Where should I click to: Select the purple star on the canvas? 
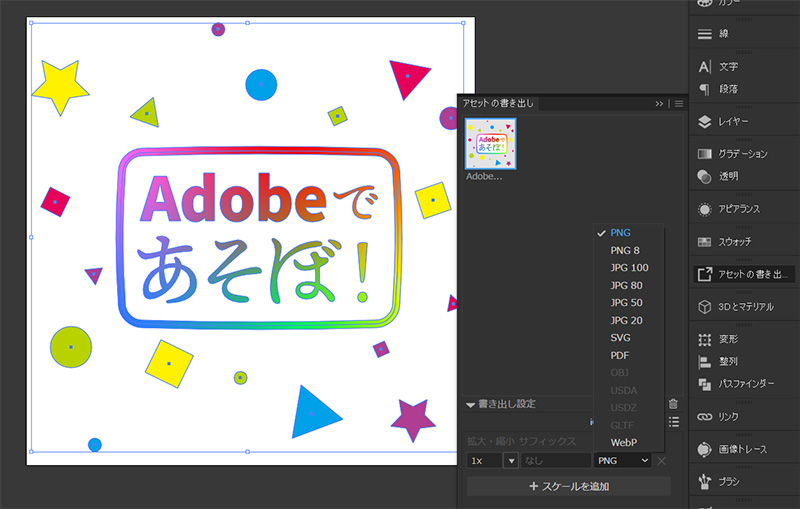[413, 418]
